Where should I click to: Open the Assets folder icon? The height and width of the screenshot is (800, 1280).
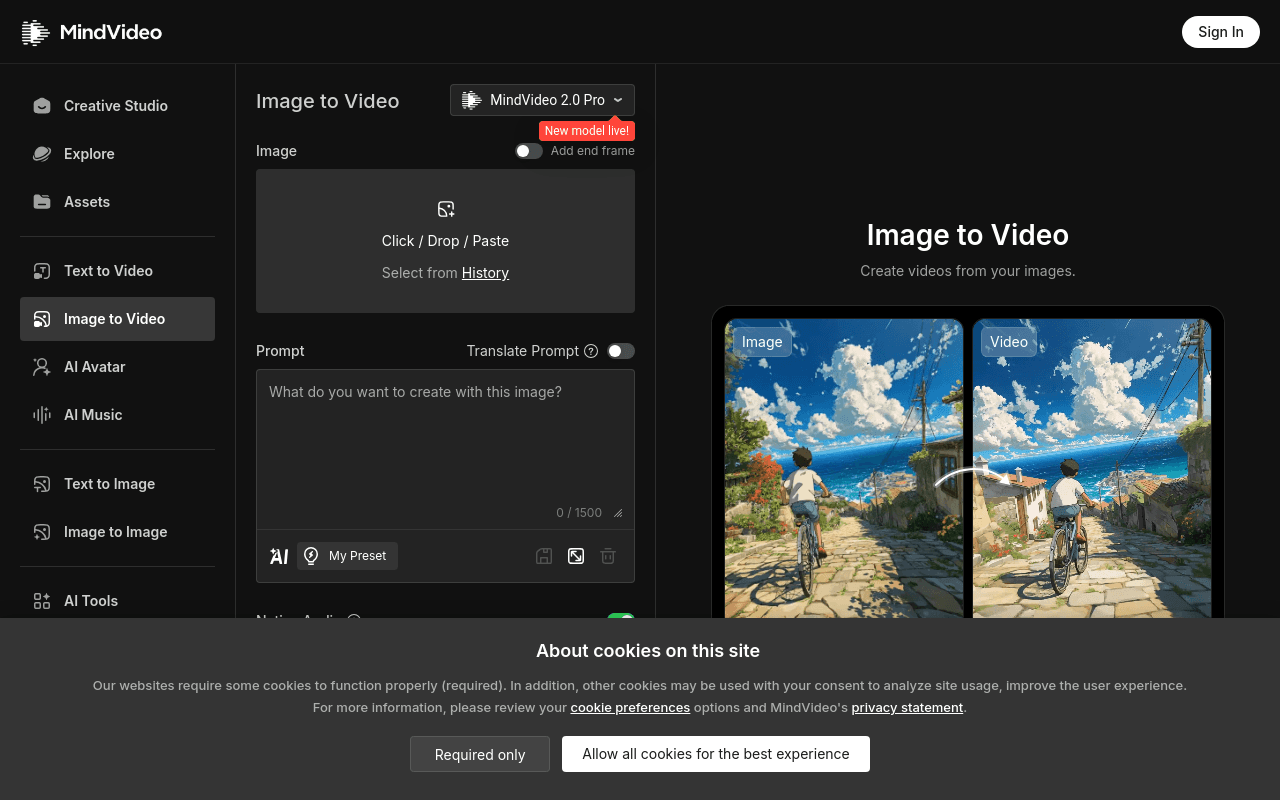[42, 202]
